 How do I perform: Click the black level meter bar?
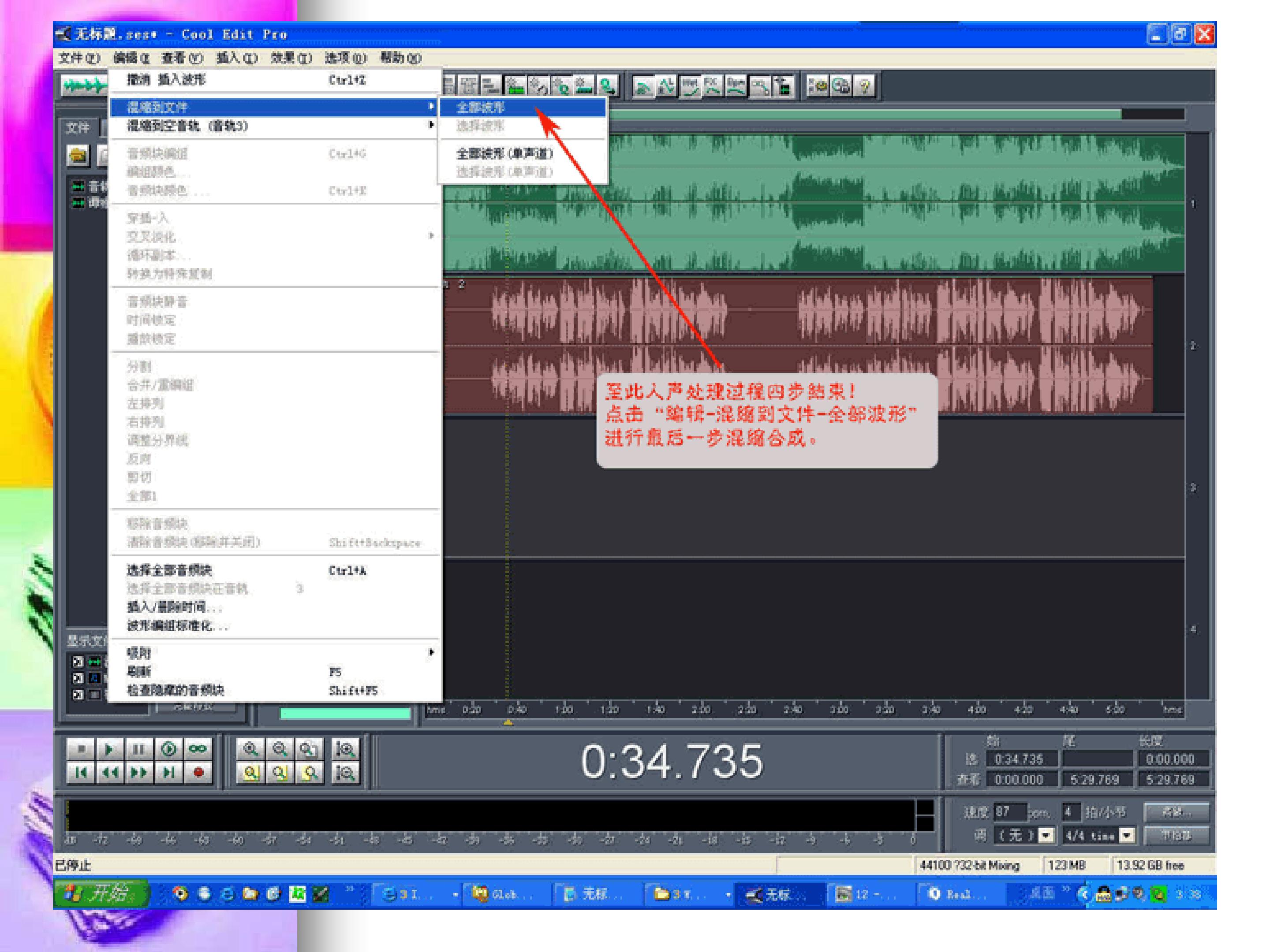click(x=491, y=815)
